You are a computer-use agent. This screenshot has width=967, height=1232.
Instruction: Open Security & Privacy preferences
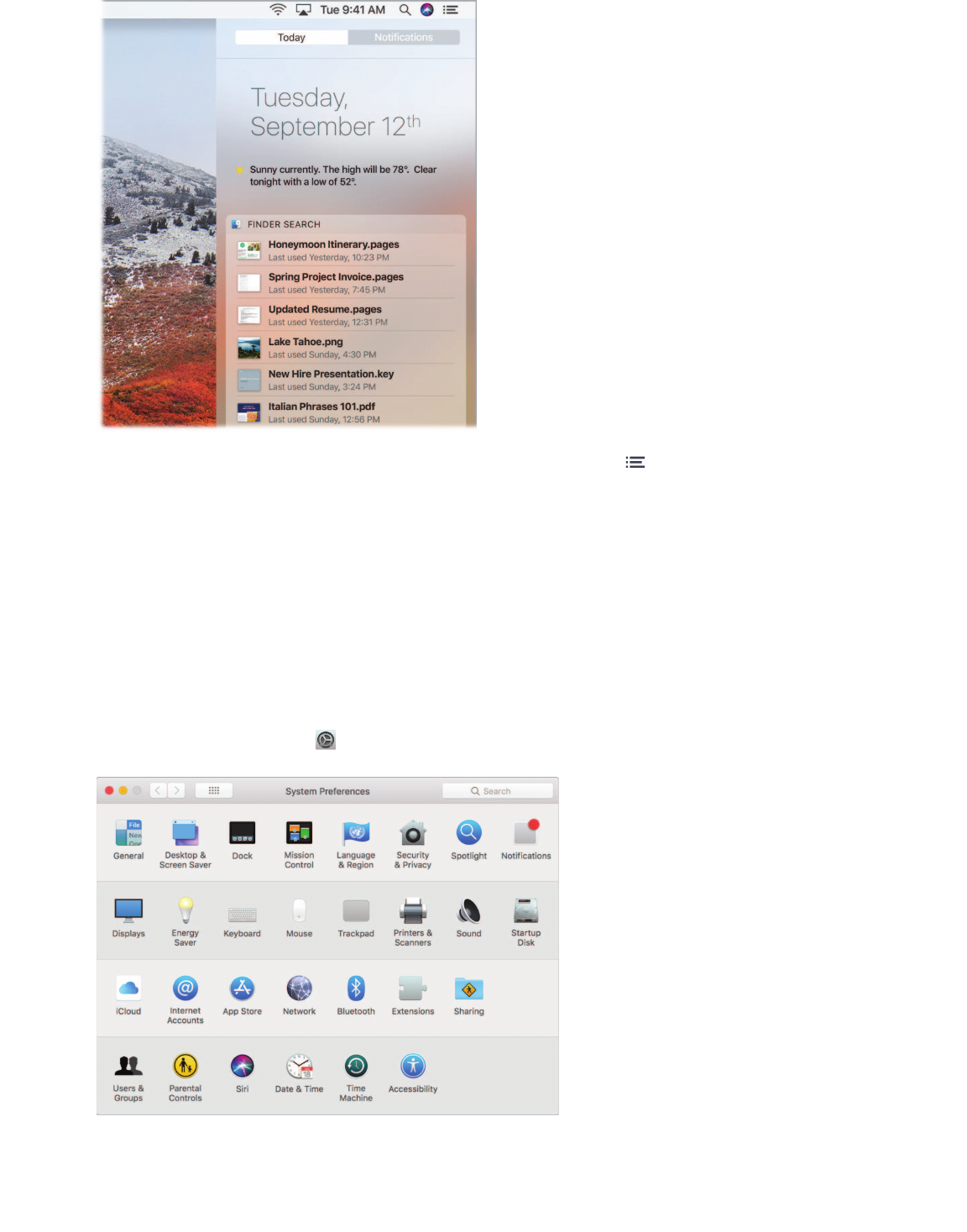[413, 844]
